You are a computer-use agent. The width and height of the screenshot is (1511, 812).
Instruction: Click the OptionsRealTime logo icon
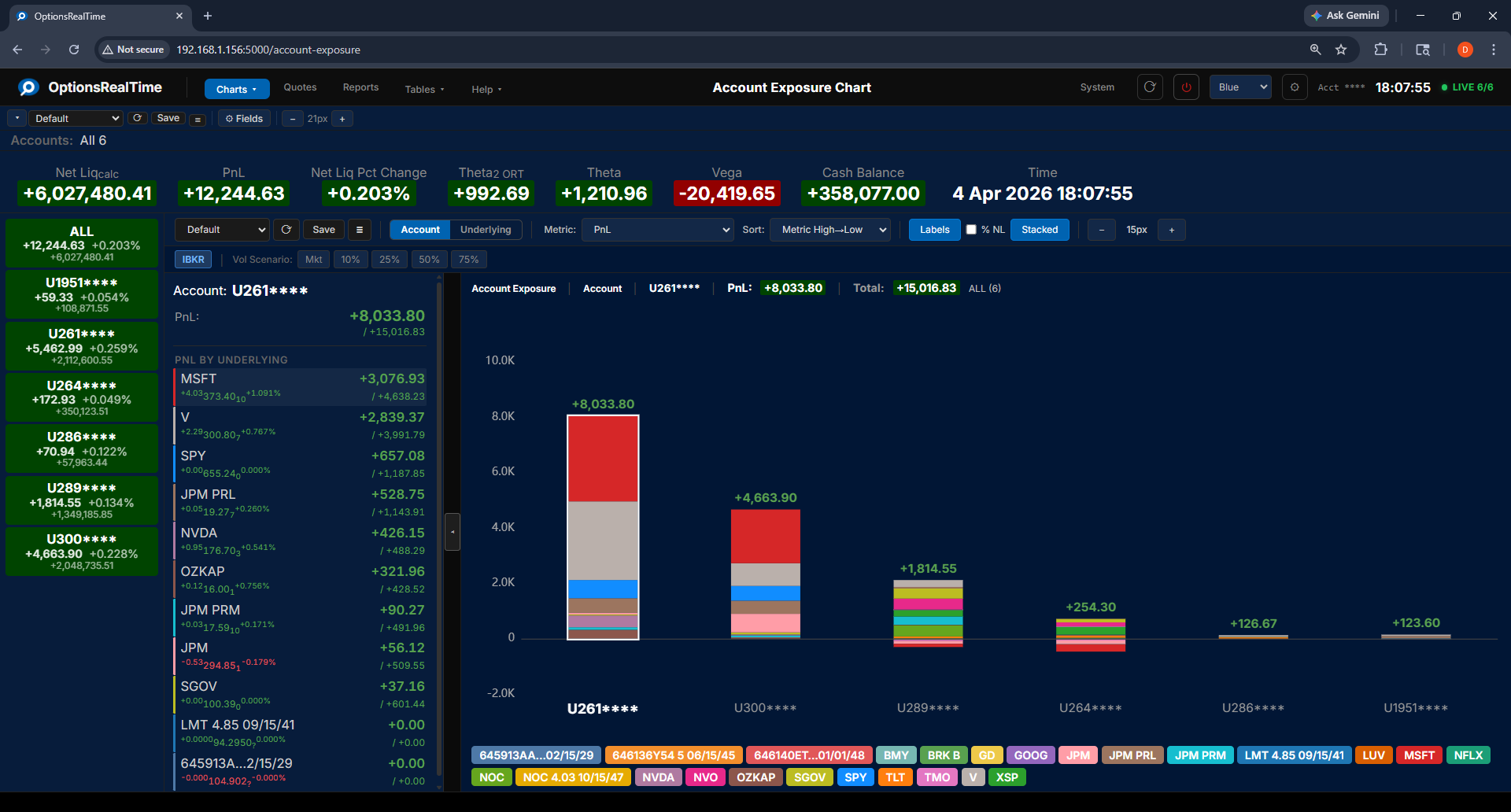(28, 87)
